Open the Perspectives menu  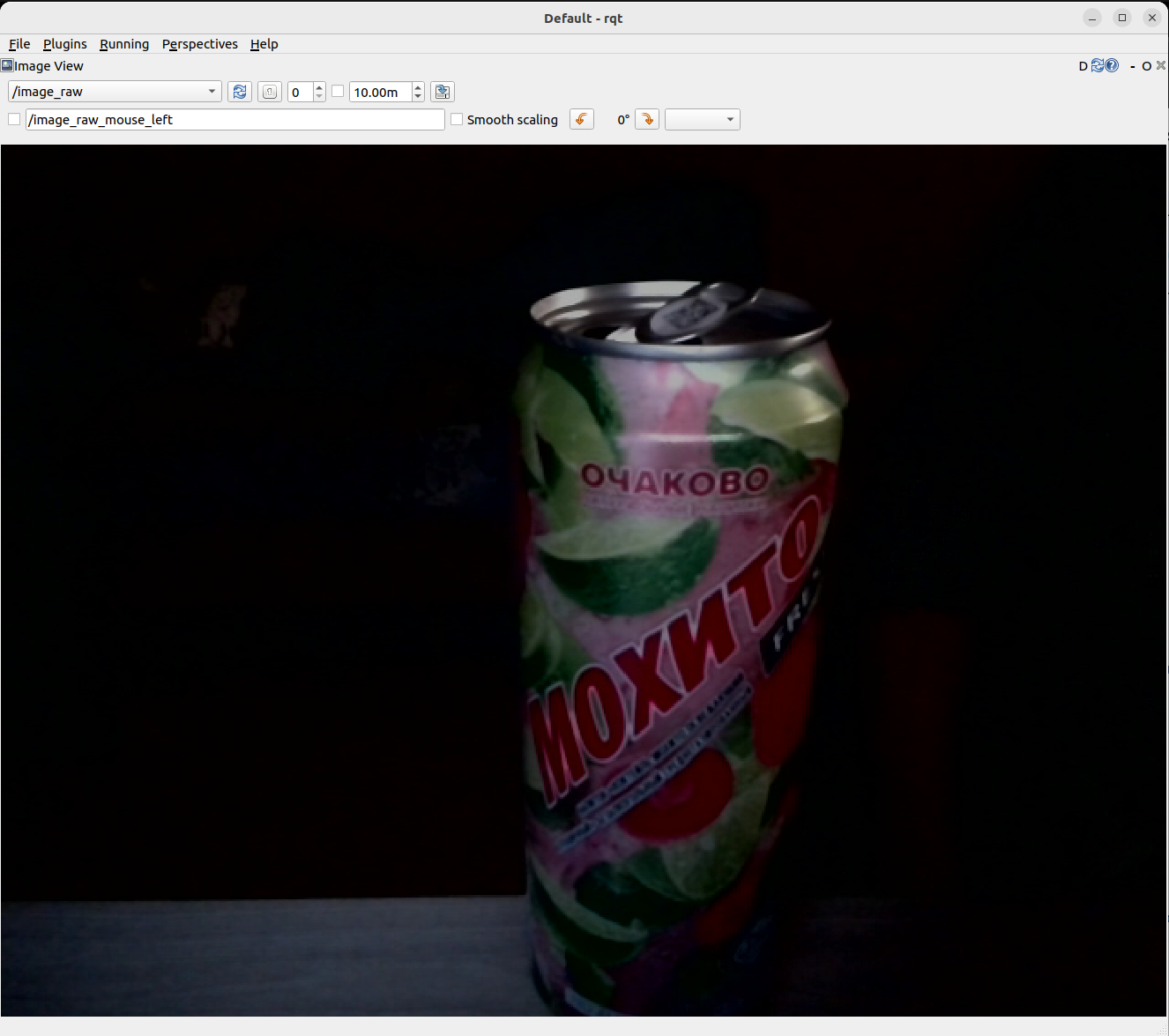pos(199,44)
